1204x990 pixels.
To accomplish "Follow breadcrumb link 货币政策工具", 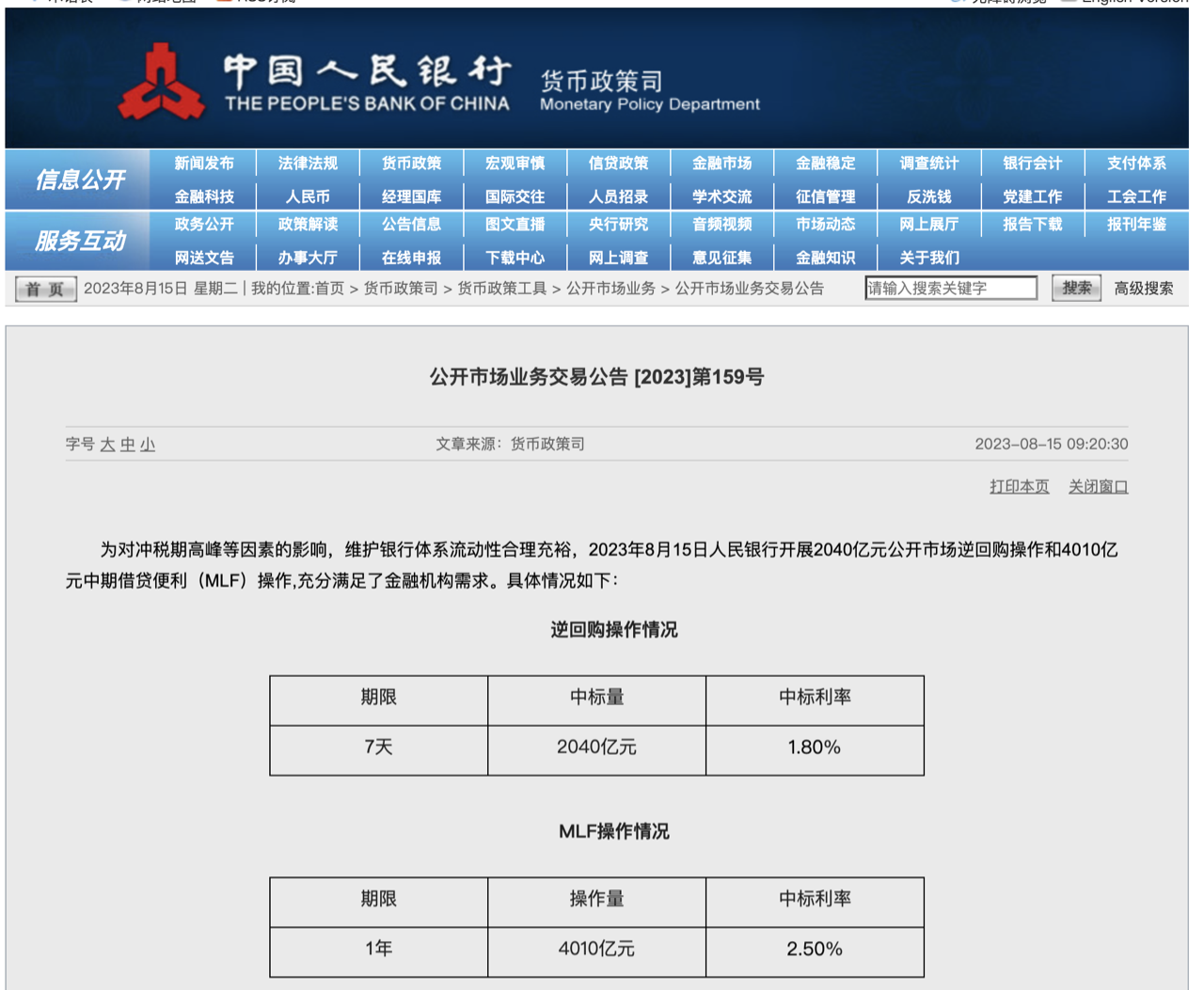I will 501,289.
